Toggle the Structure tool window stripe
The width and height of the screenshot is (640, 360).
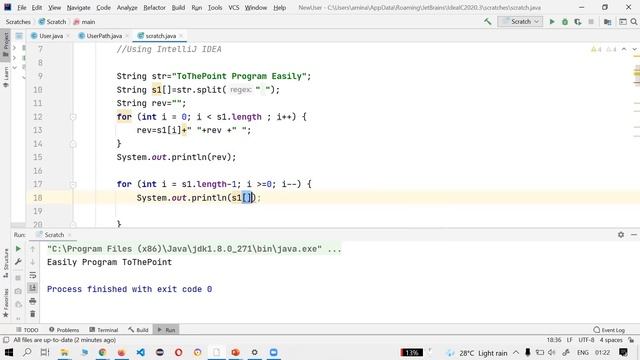(5, 263)
